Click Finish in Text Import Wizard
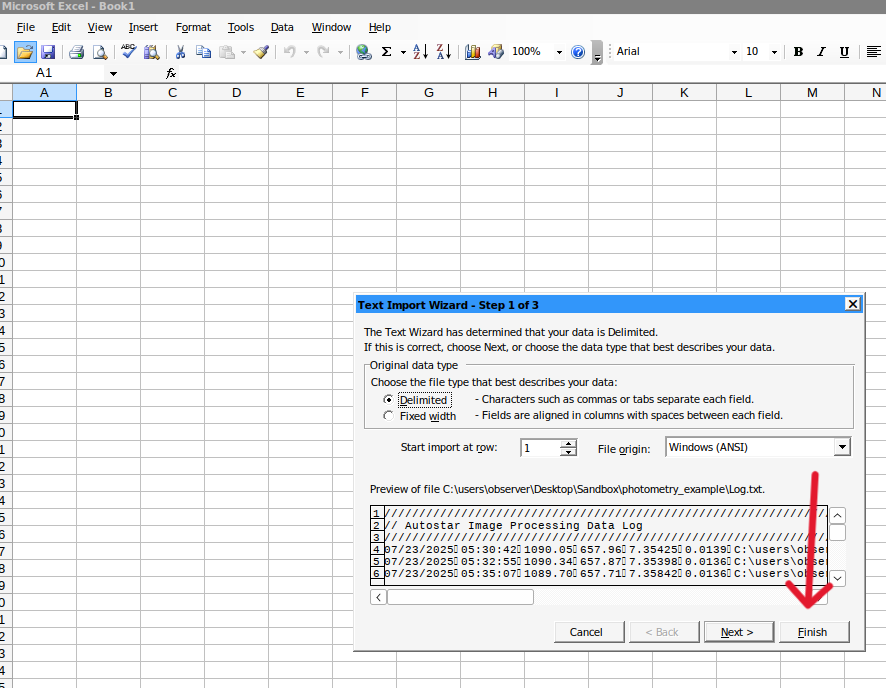 point(814,632)
